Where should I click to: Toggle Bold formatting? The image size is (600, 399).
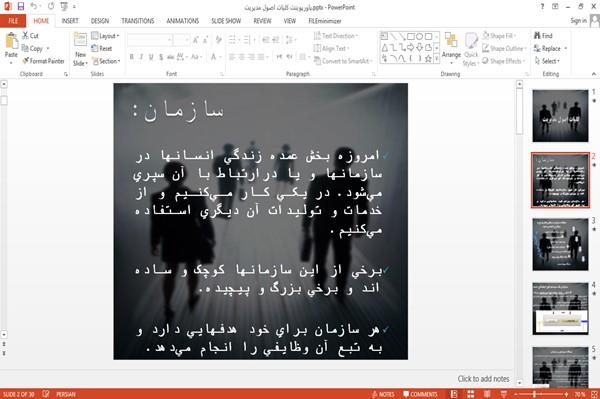pos(132,57)
